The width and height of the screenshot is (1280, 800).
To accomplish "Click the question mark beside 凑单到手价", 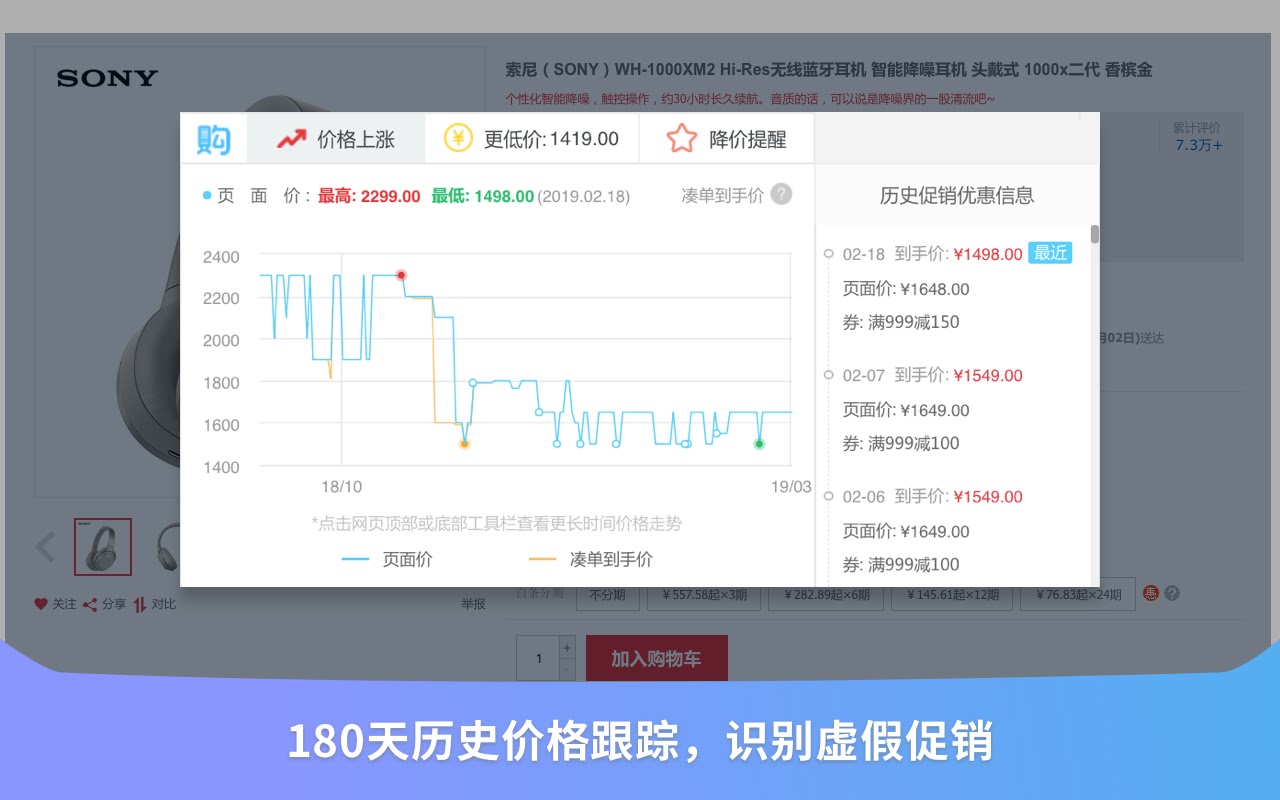I will [x=782, y=194].
